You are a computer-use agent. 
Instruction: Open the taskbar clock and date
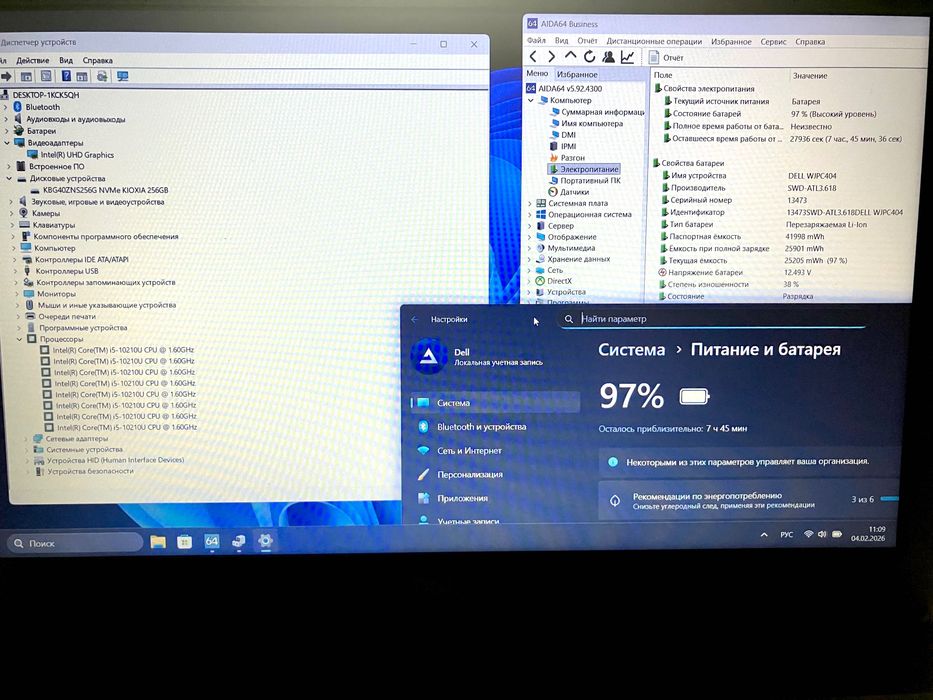868,533
